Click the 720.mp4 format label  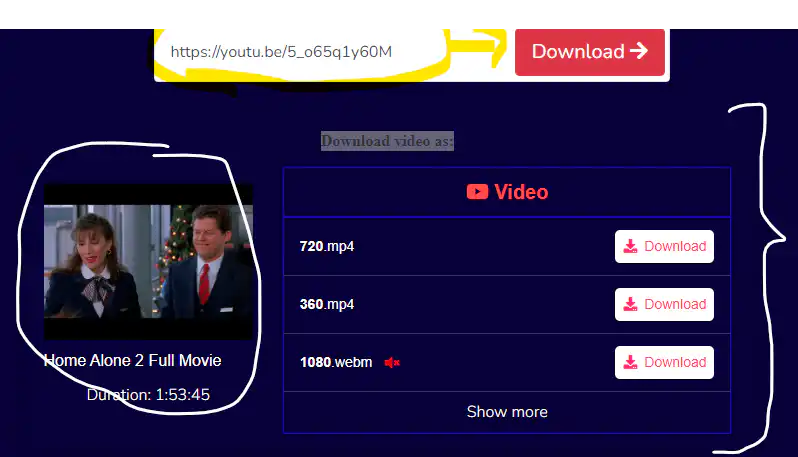(327, 246)
